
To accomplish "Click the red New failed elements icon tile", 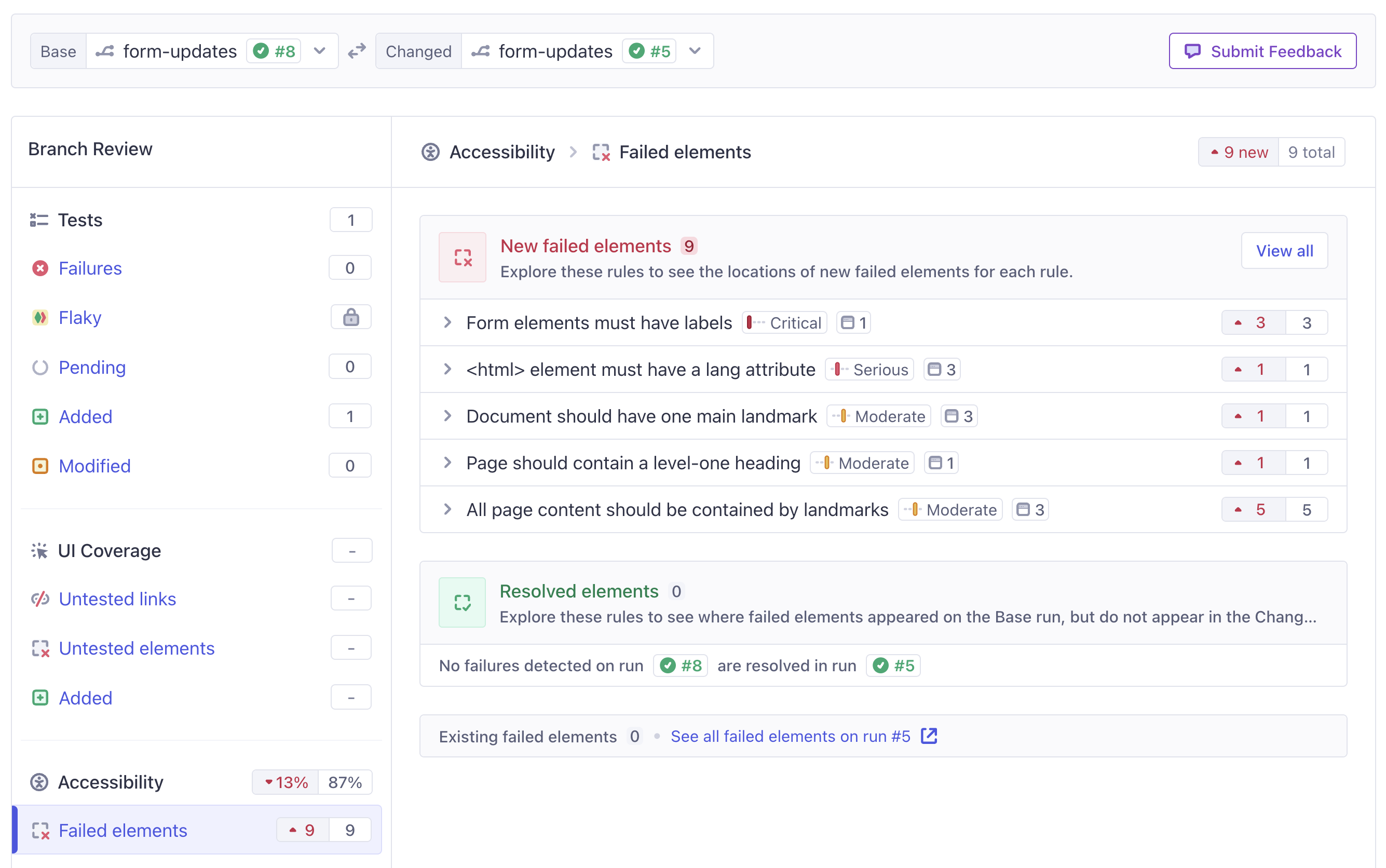I will [x=462, y=257].
